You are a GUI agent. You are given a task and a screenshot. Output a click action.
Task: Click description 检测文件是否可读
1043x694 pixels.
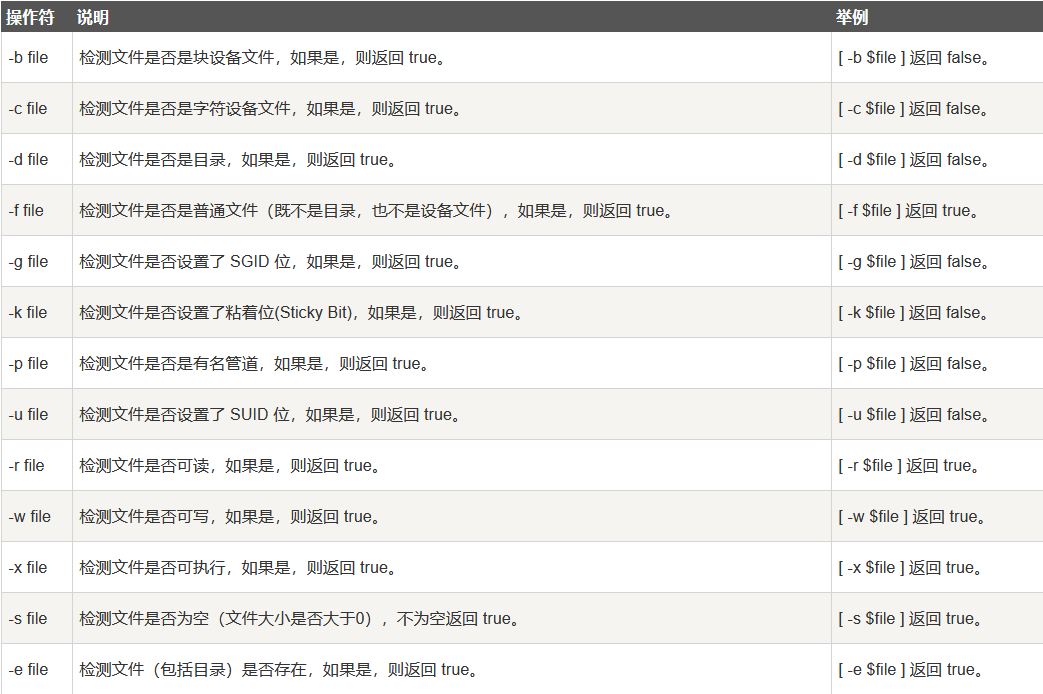229,466
